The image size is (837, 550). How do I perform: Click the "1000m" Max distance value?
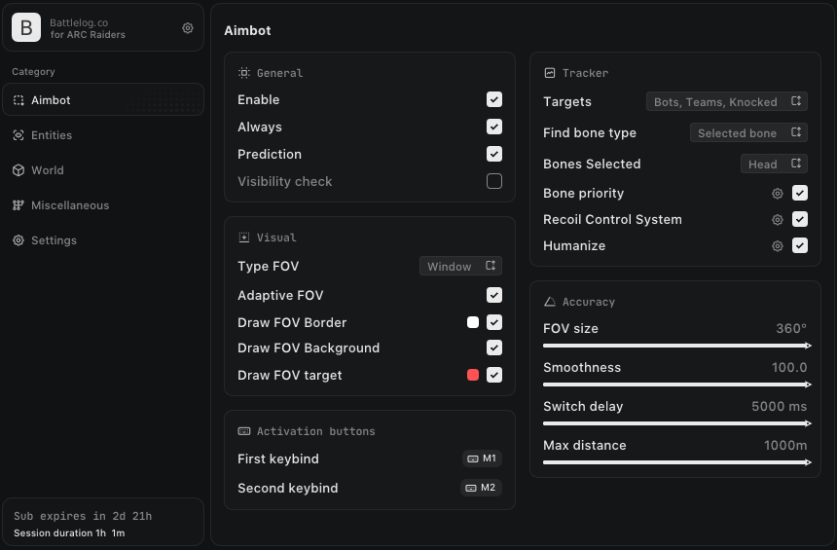pos(786,445)
